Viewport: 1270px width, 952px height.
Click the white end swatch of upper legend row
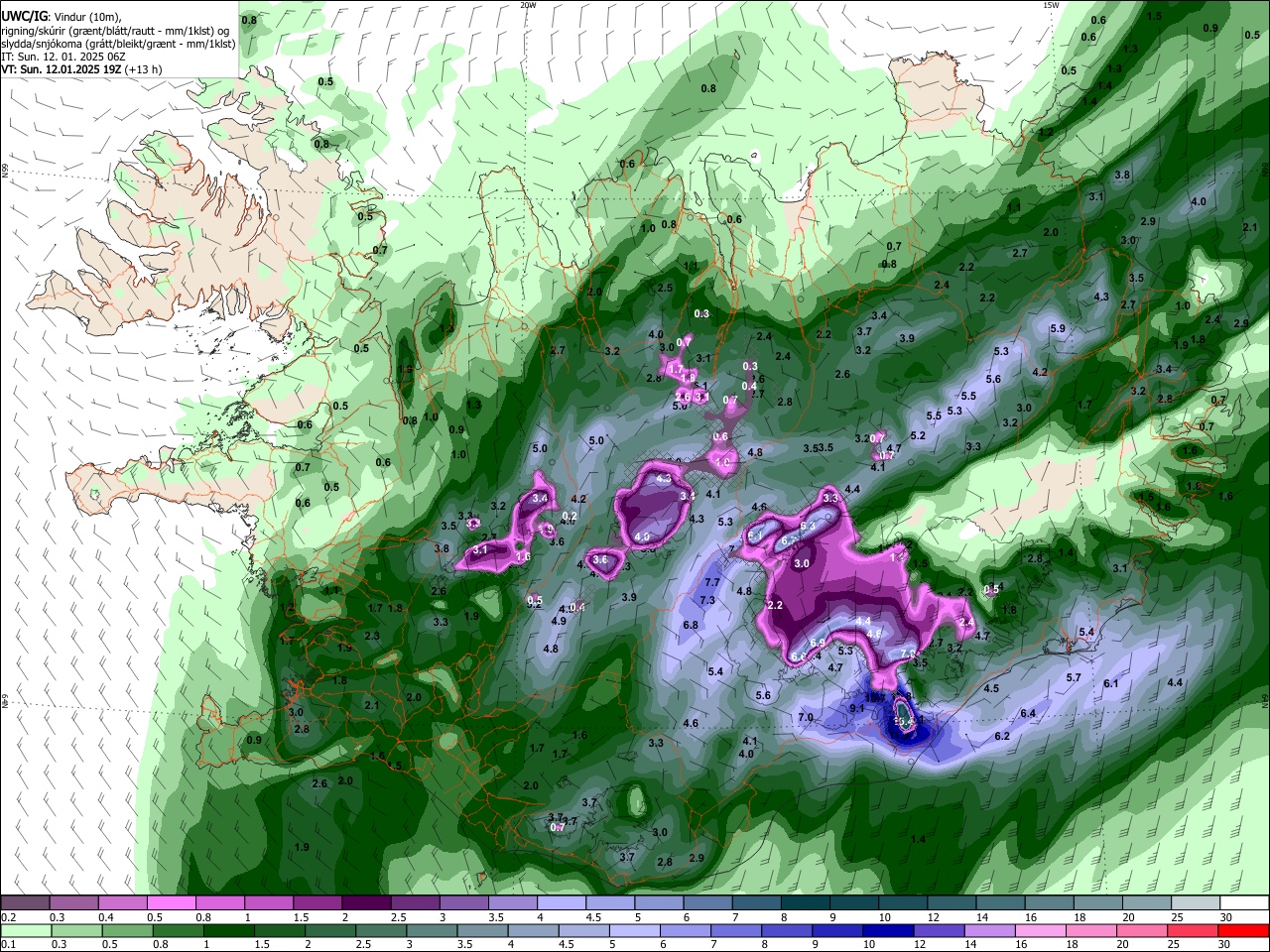(x=1244, y=903)
